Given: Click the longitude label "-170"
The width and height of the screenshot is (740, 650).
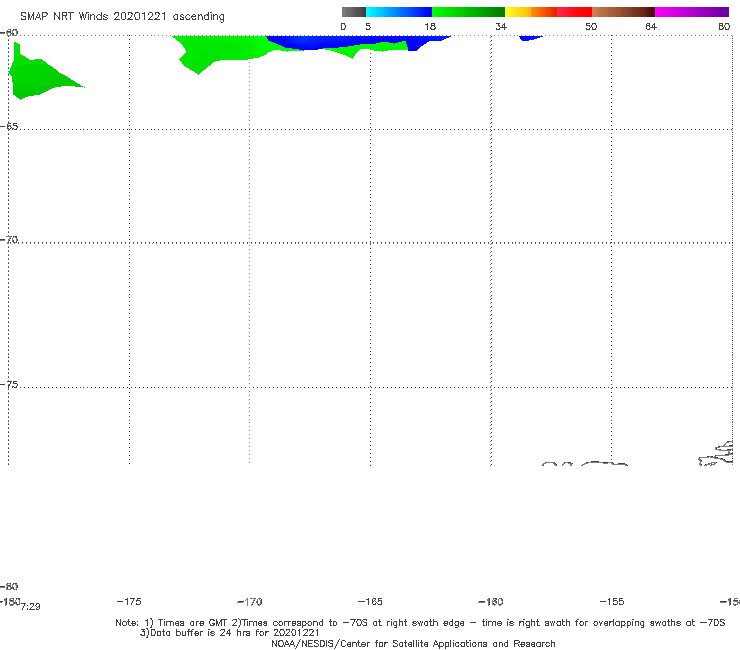Looking at the screenshot, I should (x=250, y=602).
